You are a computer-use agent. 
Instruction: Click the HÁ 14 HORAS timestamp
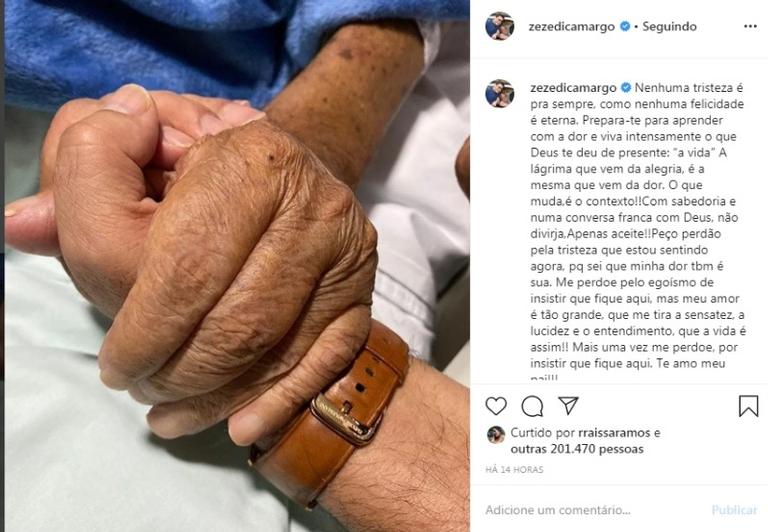coord(514,470)
